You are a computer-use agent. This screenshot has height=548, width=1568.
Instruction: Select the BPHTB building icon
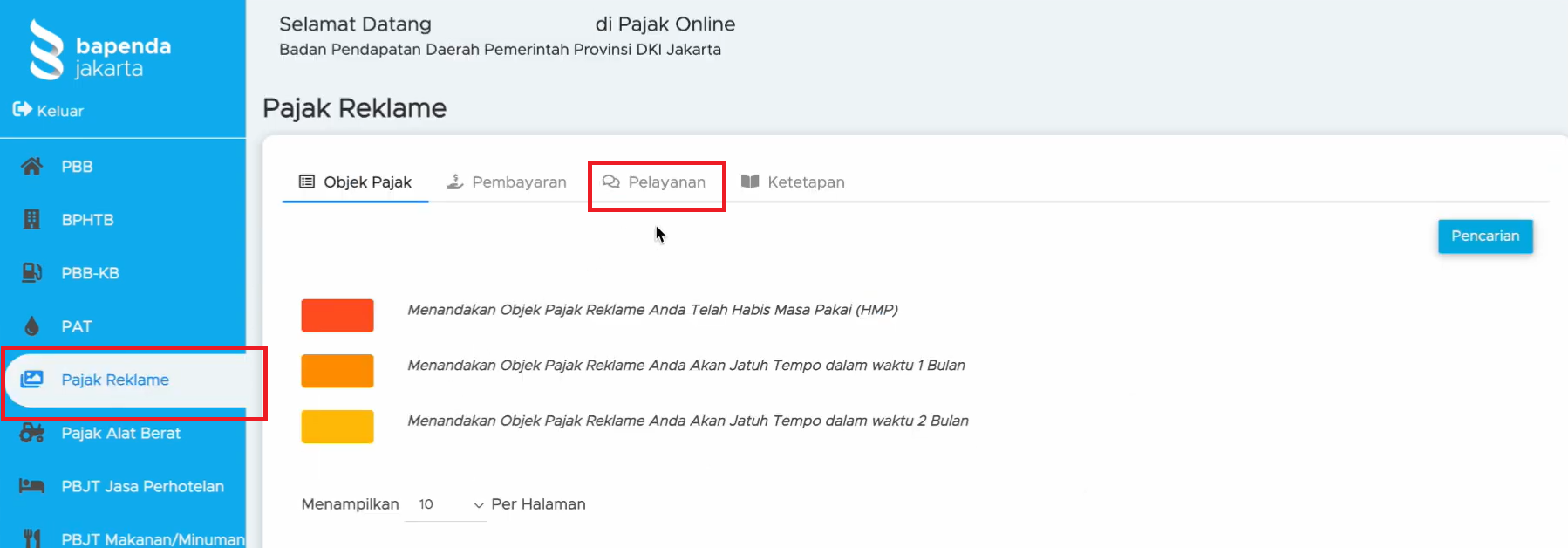(x=32, y=219)
